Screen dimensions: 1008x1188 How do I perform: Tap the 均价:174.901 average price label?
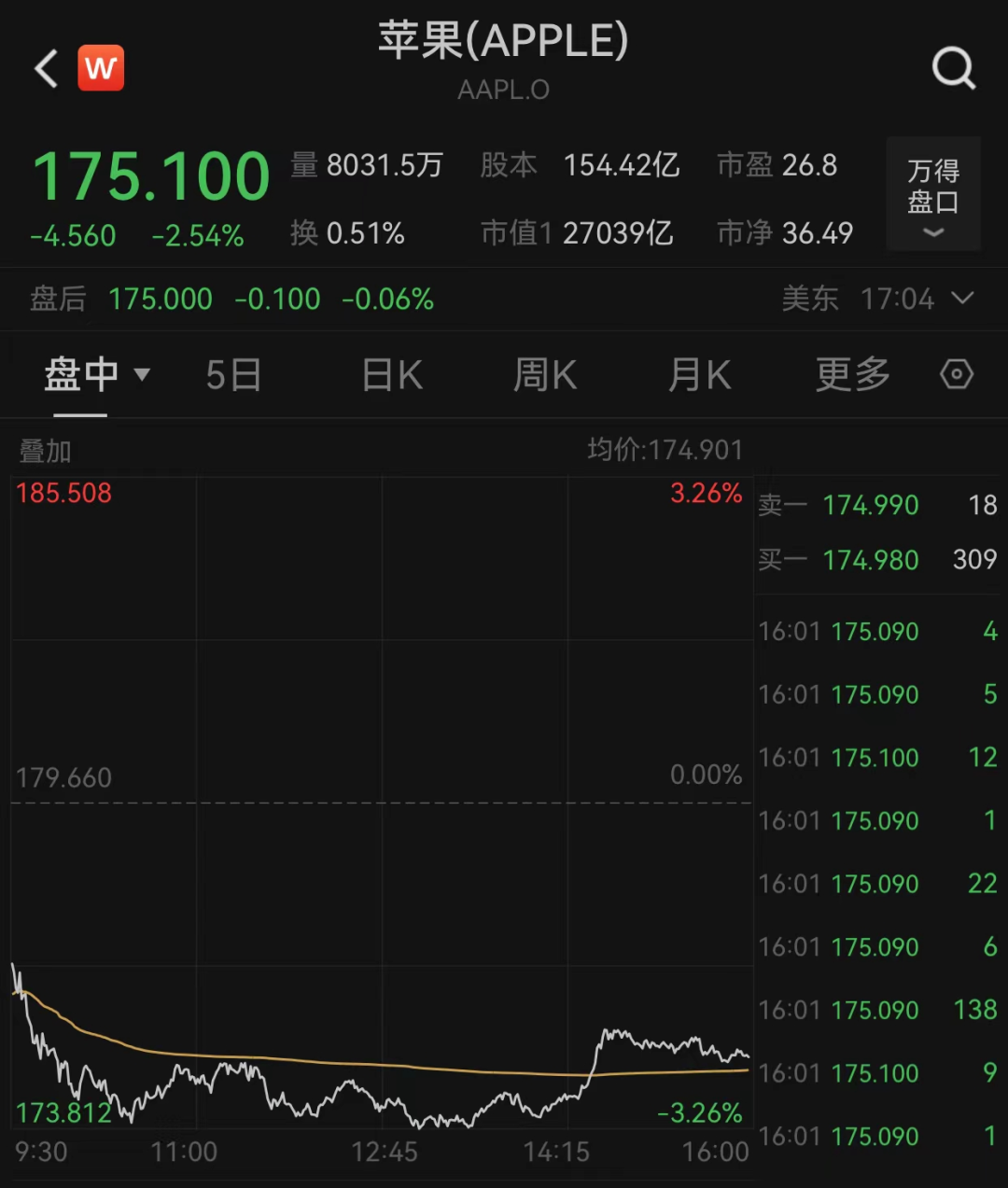665,450
